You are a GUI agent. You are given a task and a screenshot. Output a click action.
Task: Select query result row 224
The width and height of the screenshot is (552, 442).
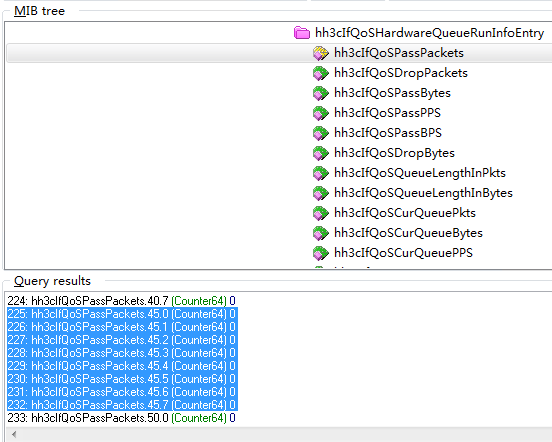121,301
